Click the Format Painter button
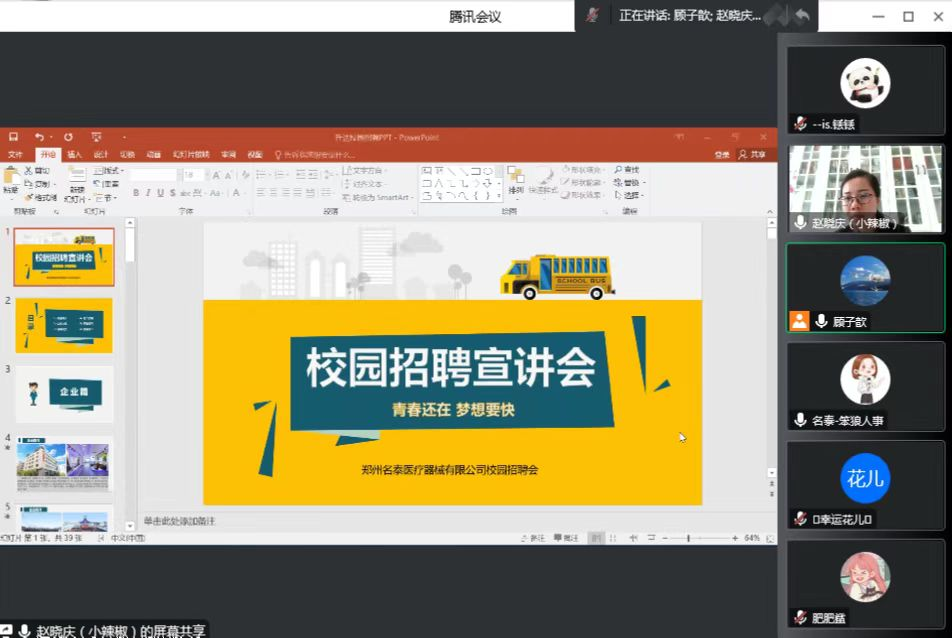The width and height of the screenshot is (952, 638). [41, 197]
